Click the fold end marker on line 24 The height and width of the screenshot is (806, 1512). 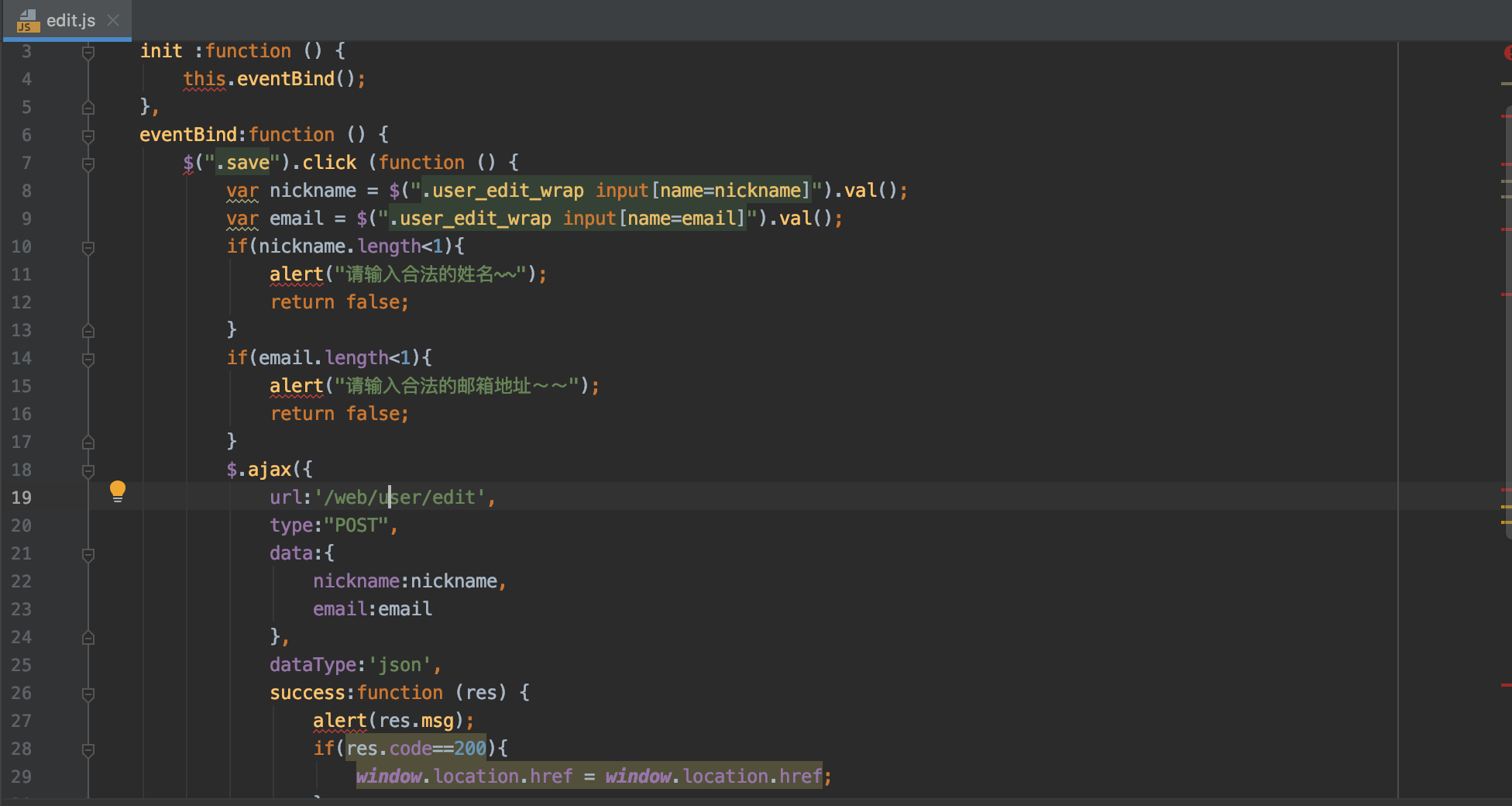(88, 637)
